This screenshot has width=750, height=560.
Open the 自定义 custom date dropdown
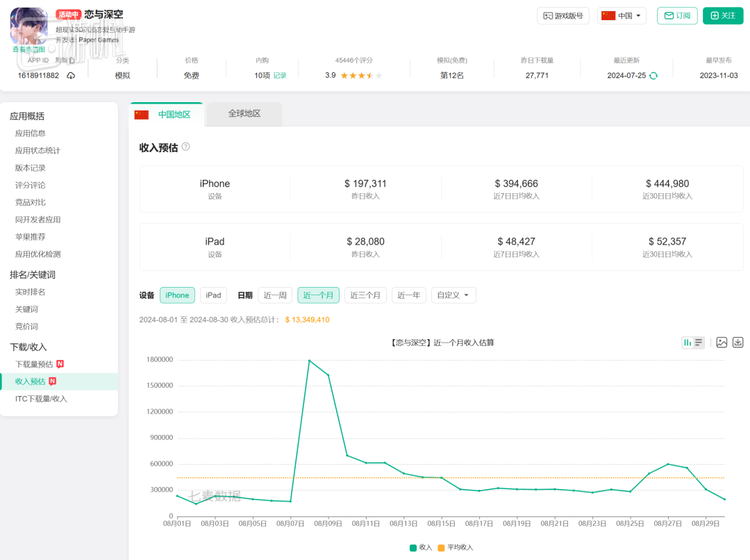(x=453, y=295)
